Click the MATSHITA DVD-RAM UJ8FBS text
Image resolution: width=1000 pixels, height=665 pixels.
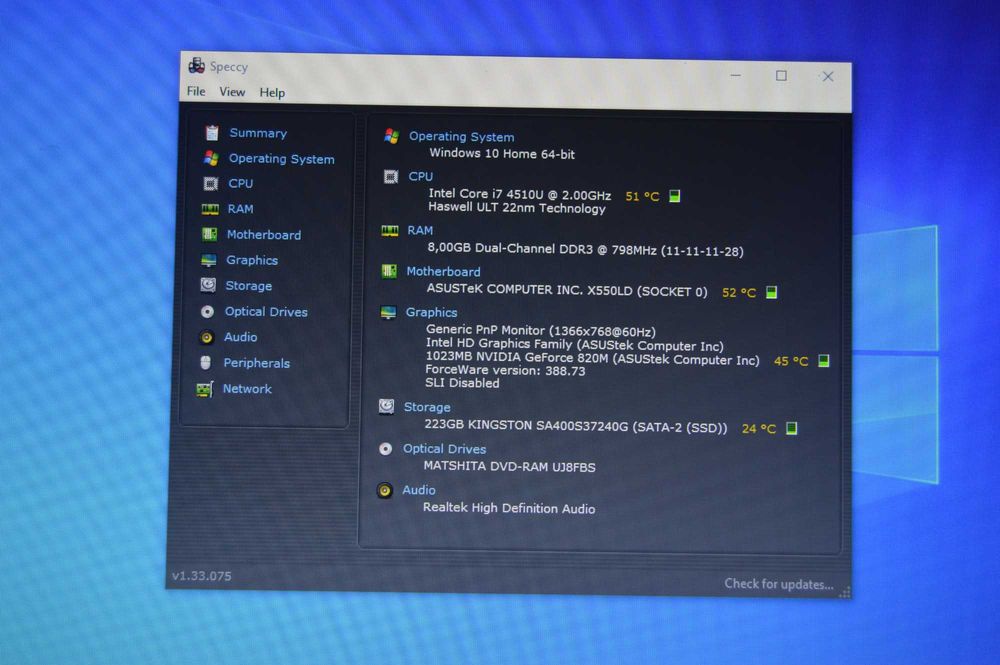click(510, 467)
